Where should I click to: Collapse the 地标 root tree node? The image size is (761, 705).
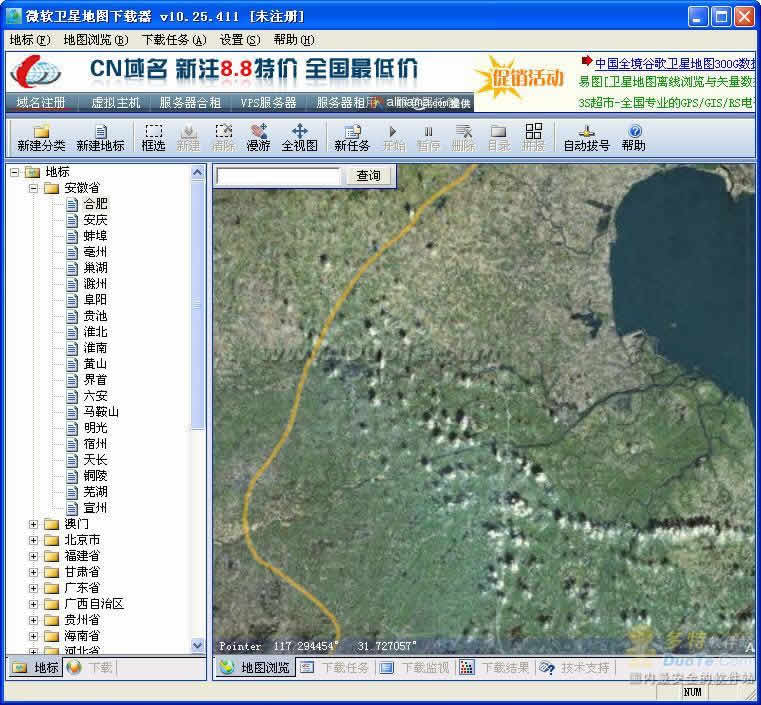[15, 172]
